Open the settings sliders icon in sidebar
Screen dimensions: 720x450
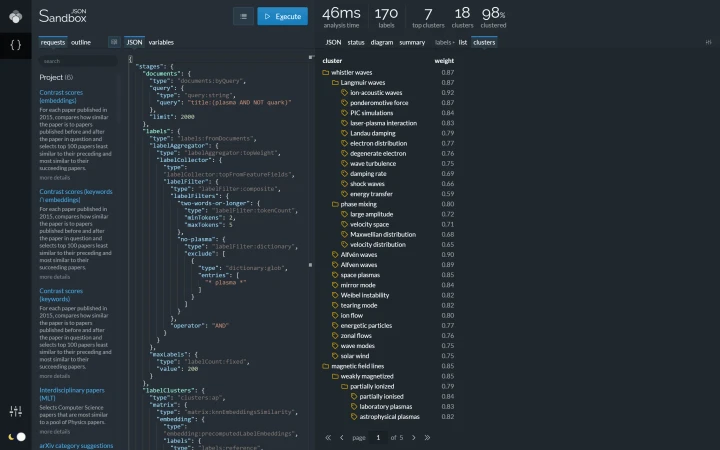coord(16,411)
